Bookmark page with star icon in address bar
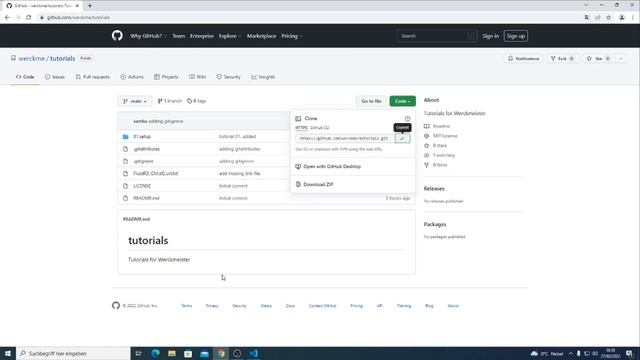Screen dimensions: 640x360 609,18
